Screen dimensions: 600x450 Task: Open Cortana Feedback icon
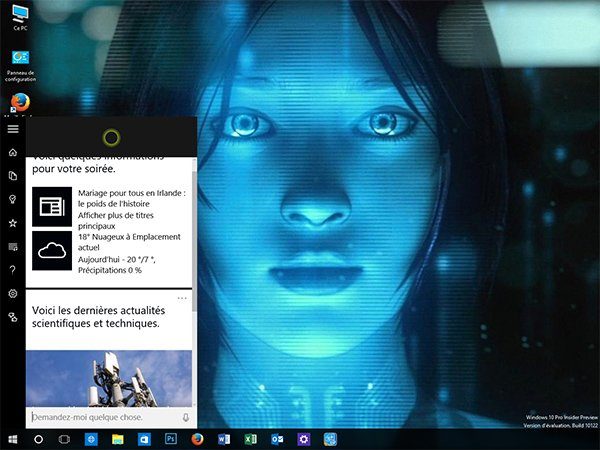tap(13, 317)
